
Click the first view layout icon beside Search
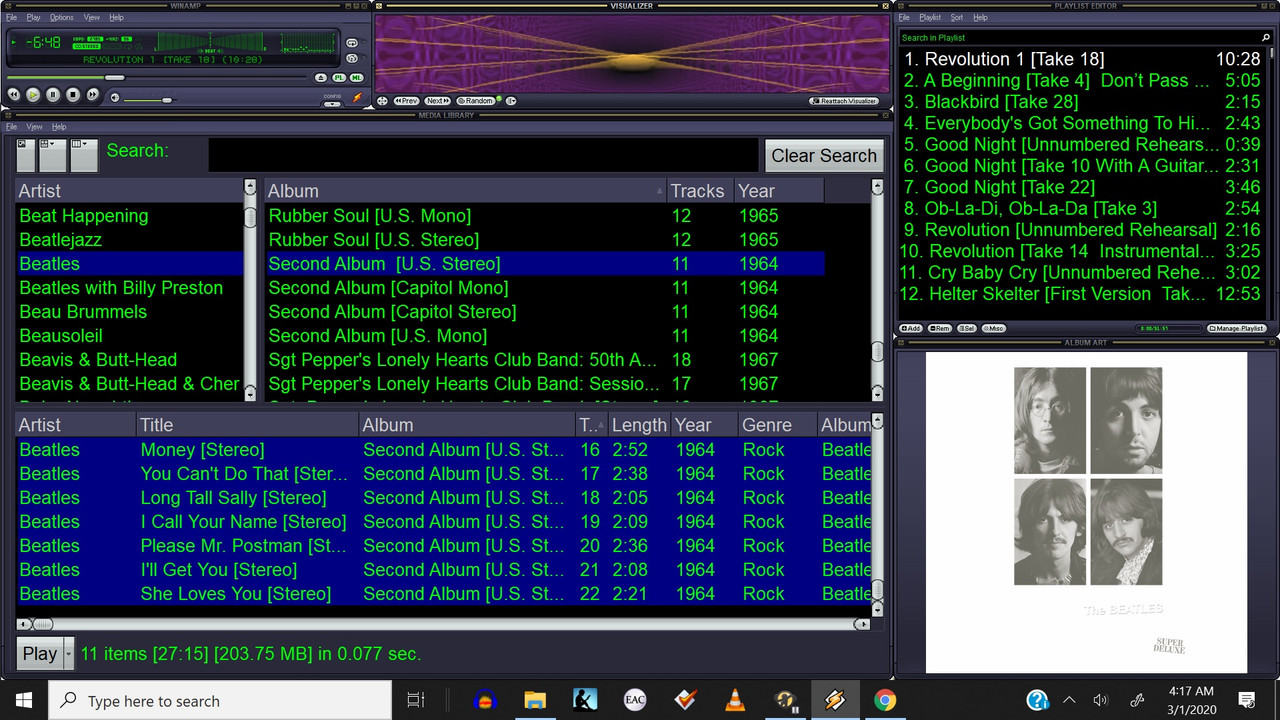[26, 155]
